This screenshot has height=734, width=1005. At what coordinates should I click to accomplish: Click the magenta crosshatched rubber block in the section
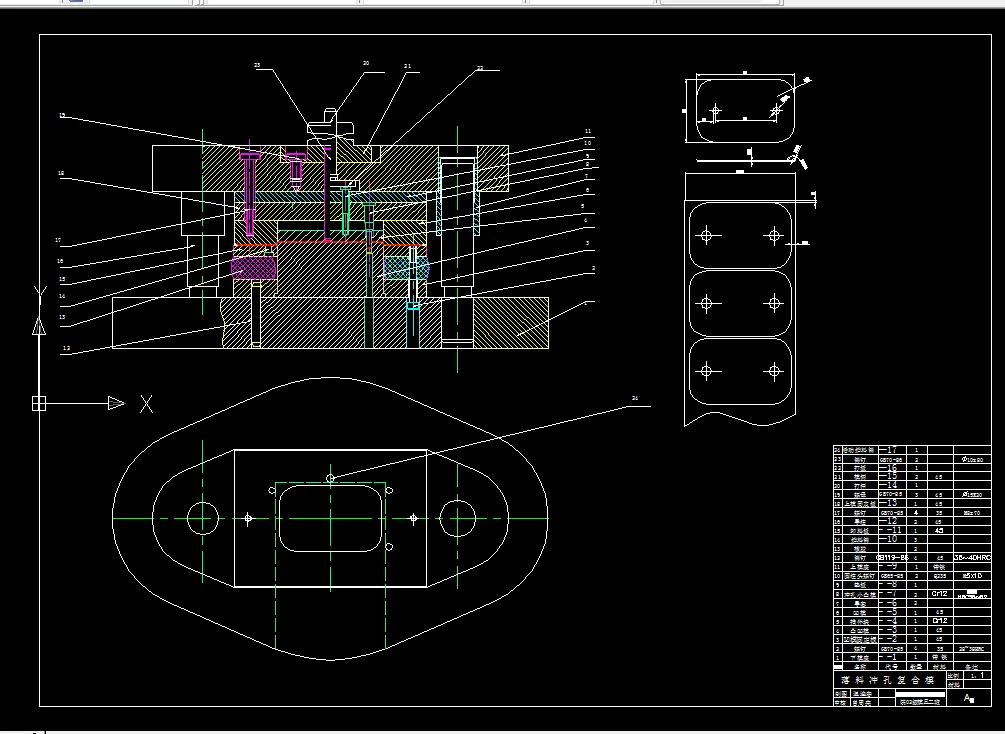(253, 267)
